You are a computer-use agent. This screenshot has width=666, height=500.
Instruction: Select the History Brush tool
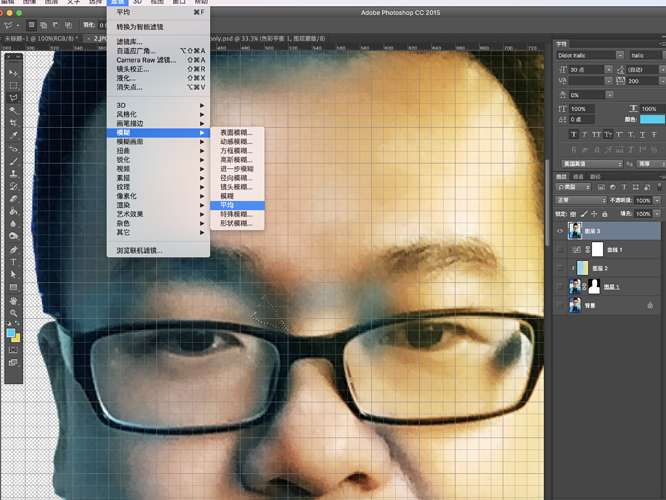(x=13, y=186)
